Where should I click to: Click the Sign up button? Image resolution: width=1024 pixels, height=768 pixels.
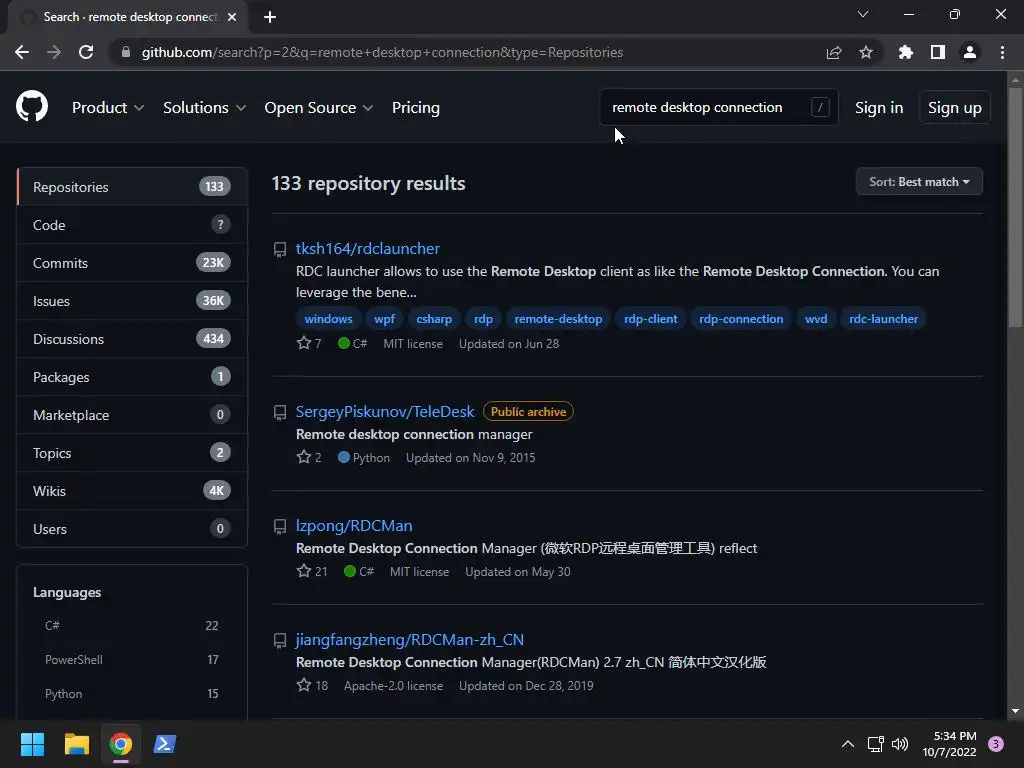tap(955, 108)
